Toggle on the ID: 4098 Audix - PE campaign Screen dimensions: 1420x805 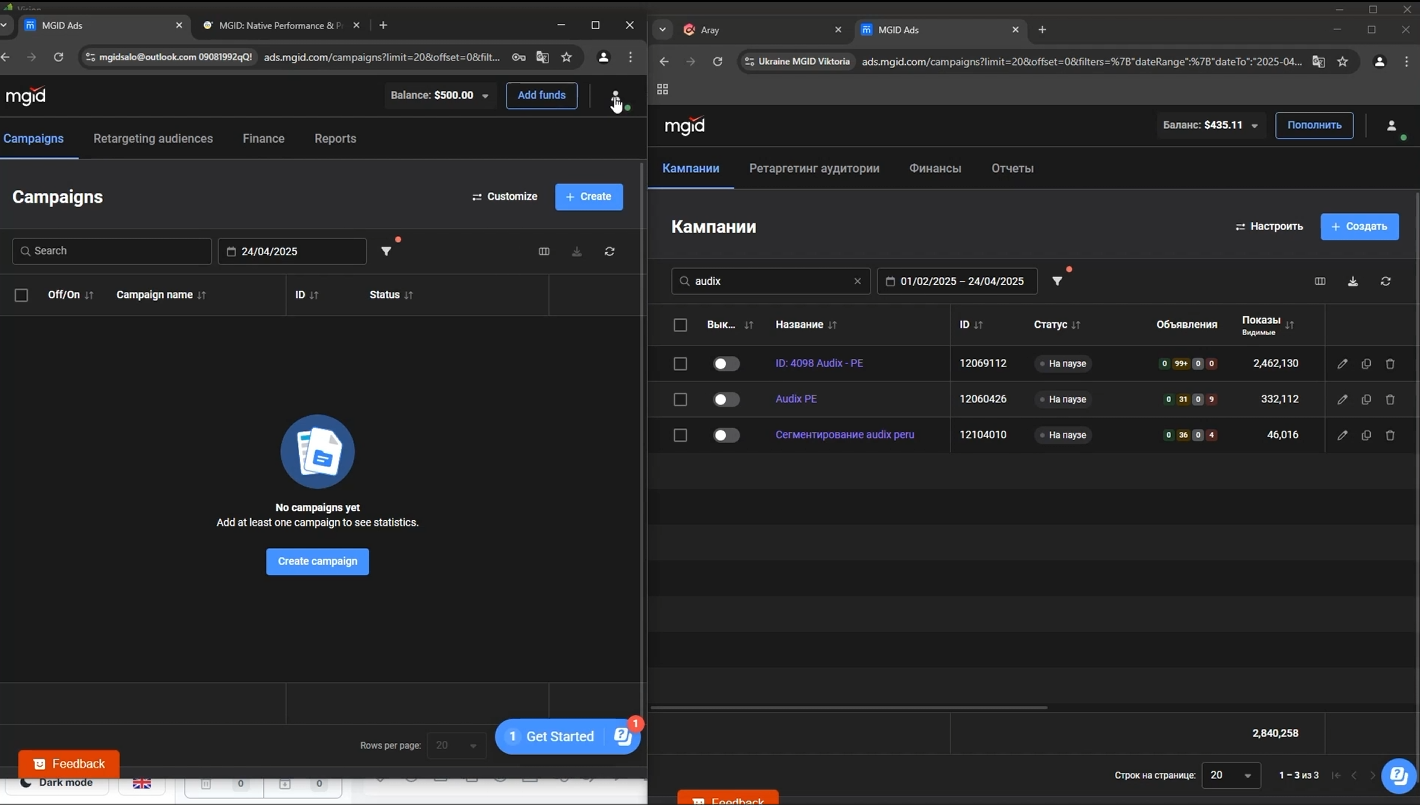tap(726, 364)
